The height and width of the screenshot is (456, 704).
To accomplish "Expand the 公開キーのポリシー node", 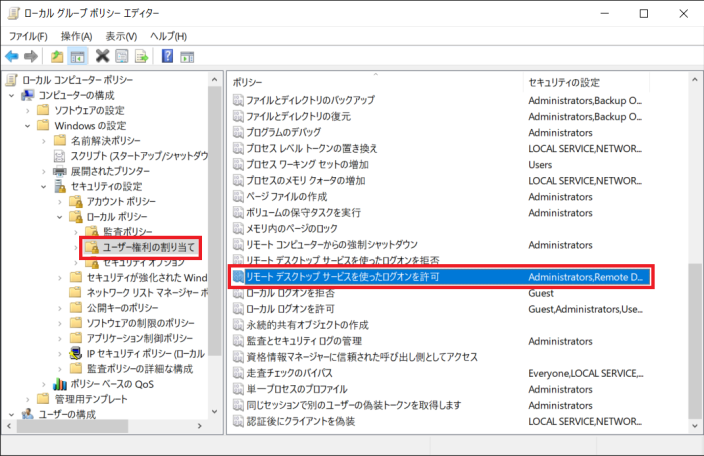I will [60, 308].
